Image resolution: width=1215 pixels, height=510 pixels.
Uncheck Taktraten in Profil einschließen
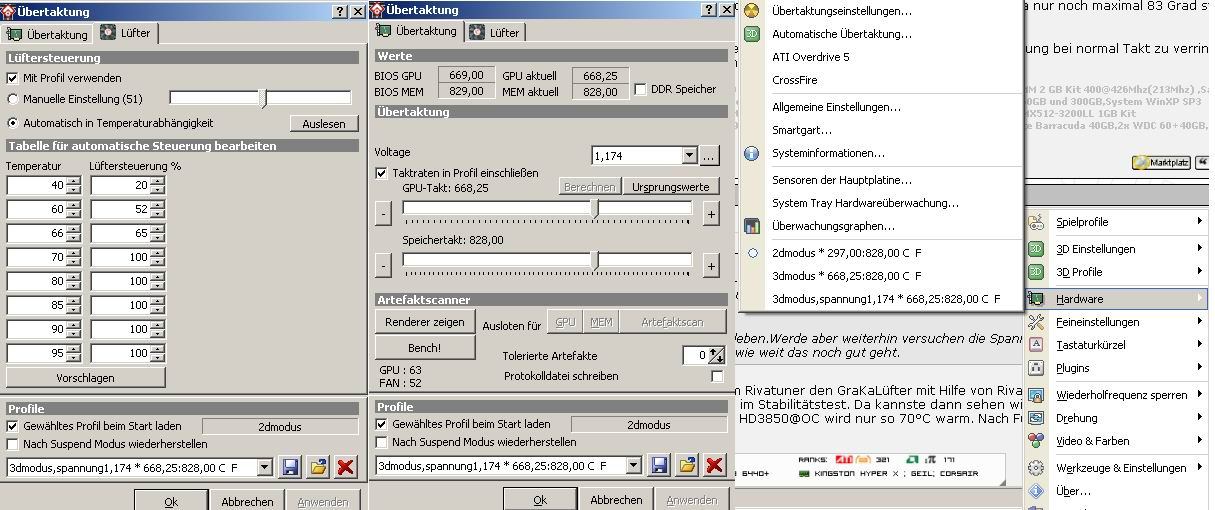pos(381,173)
